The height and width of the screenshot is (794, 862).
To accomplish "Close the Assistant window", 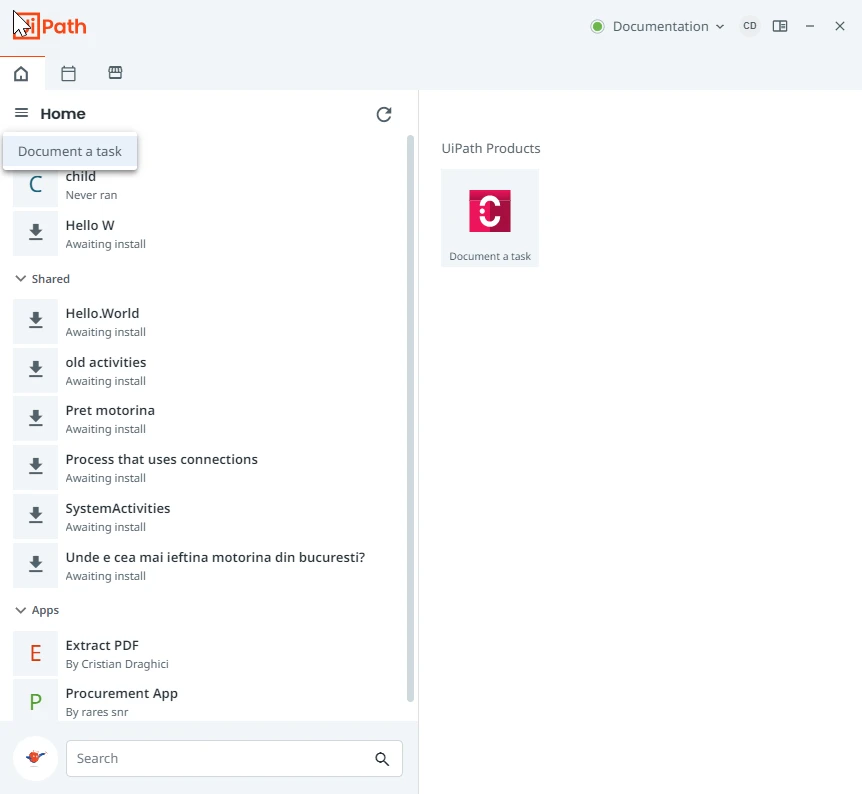I will click(x=839, y=26).
